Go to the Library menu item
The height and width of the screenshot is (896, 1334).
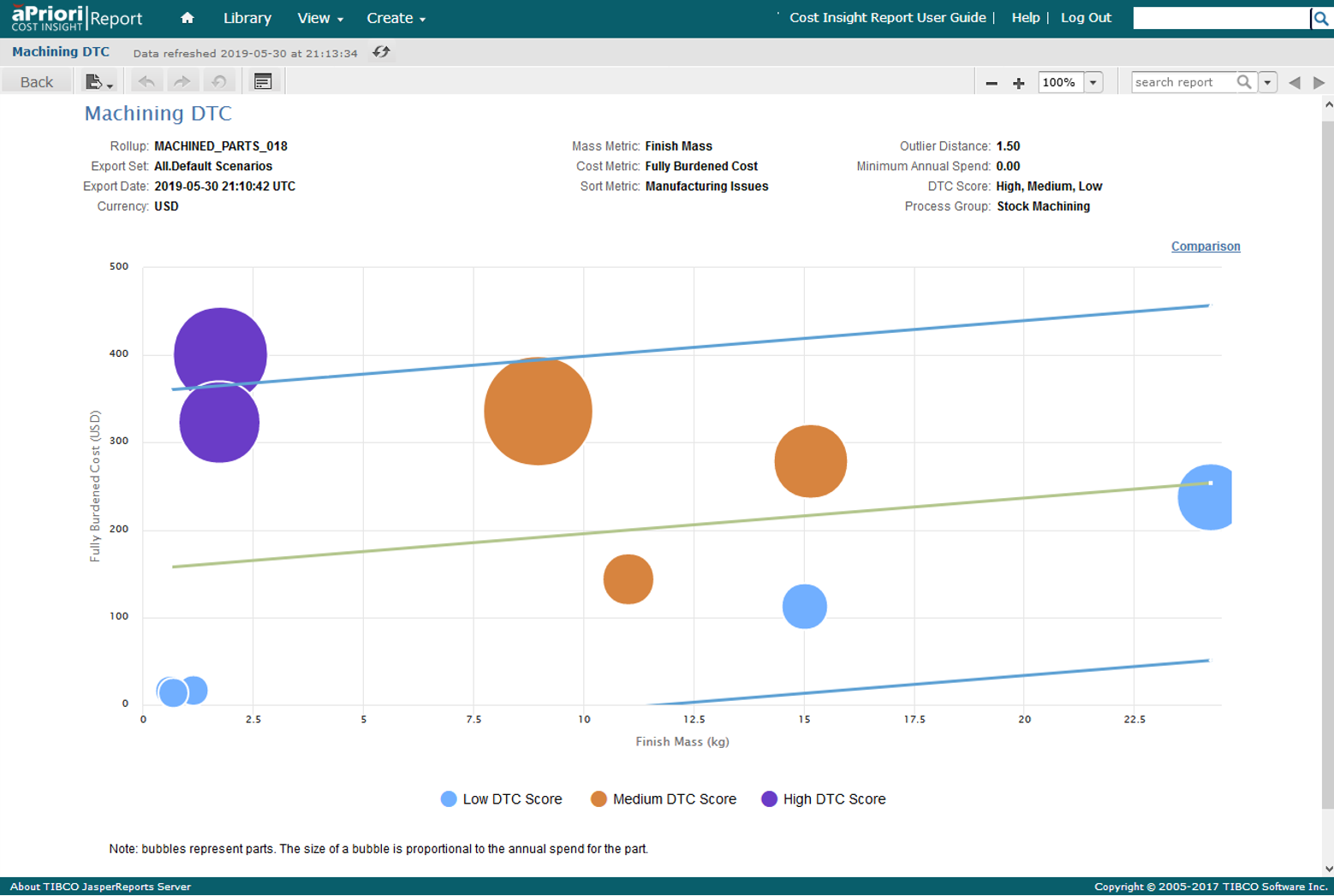pyautogui.click(x=247, y=18)
